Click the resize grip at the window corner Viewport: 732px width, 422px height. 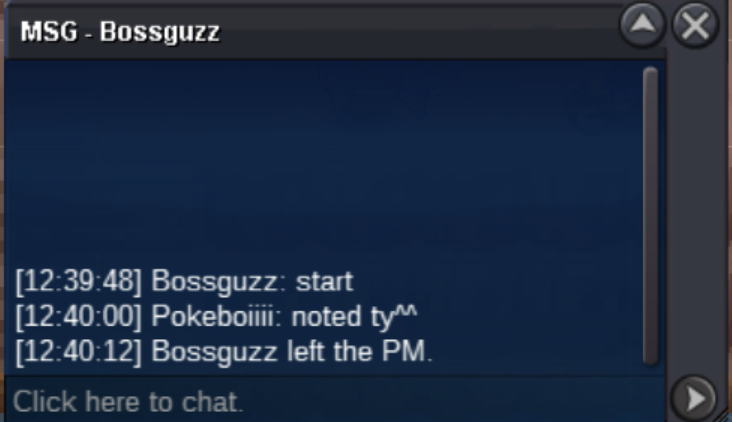(x=725, y=415)
